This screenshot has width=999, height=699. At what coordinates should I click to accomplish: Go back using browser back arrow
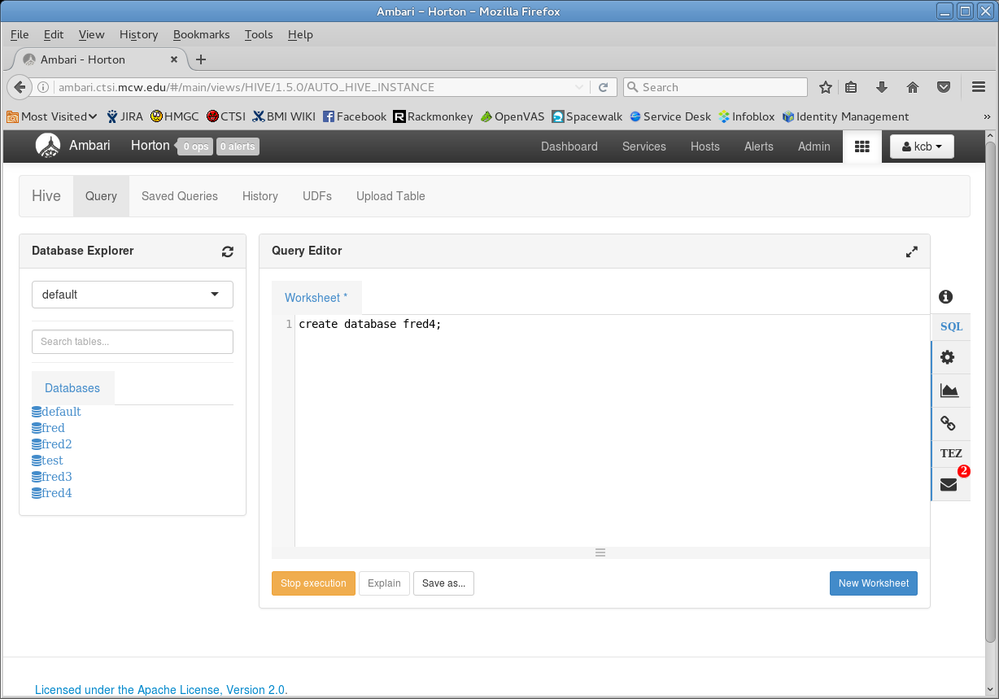20,87
